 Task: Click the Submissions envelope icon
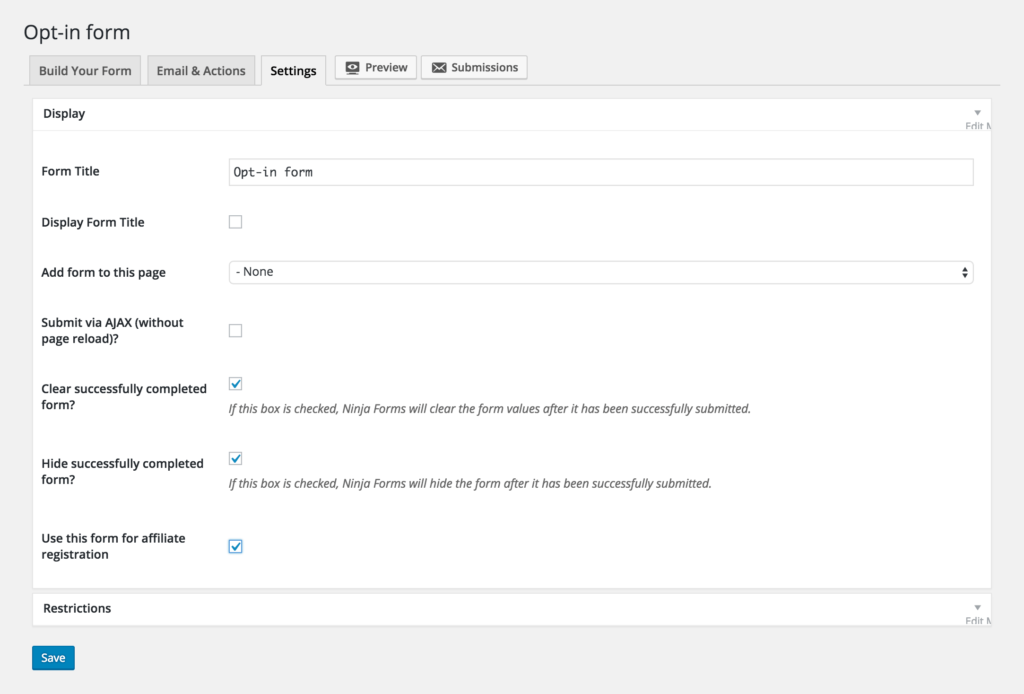click(439, 68)
